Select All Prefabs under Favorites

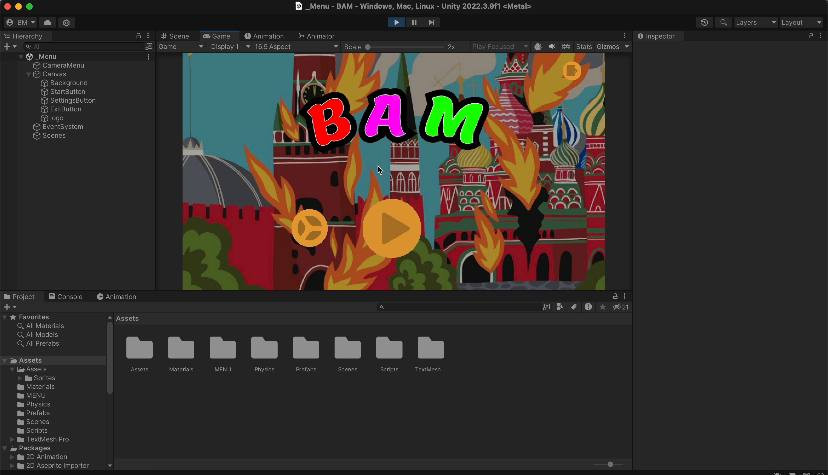point(42,344)
